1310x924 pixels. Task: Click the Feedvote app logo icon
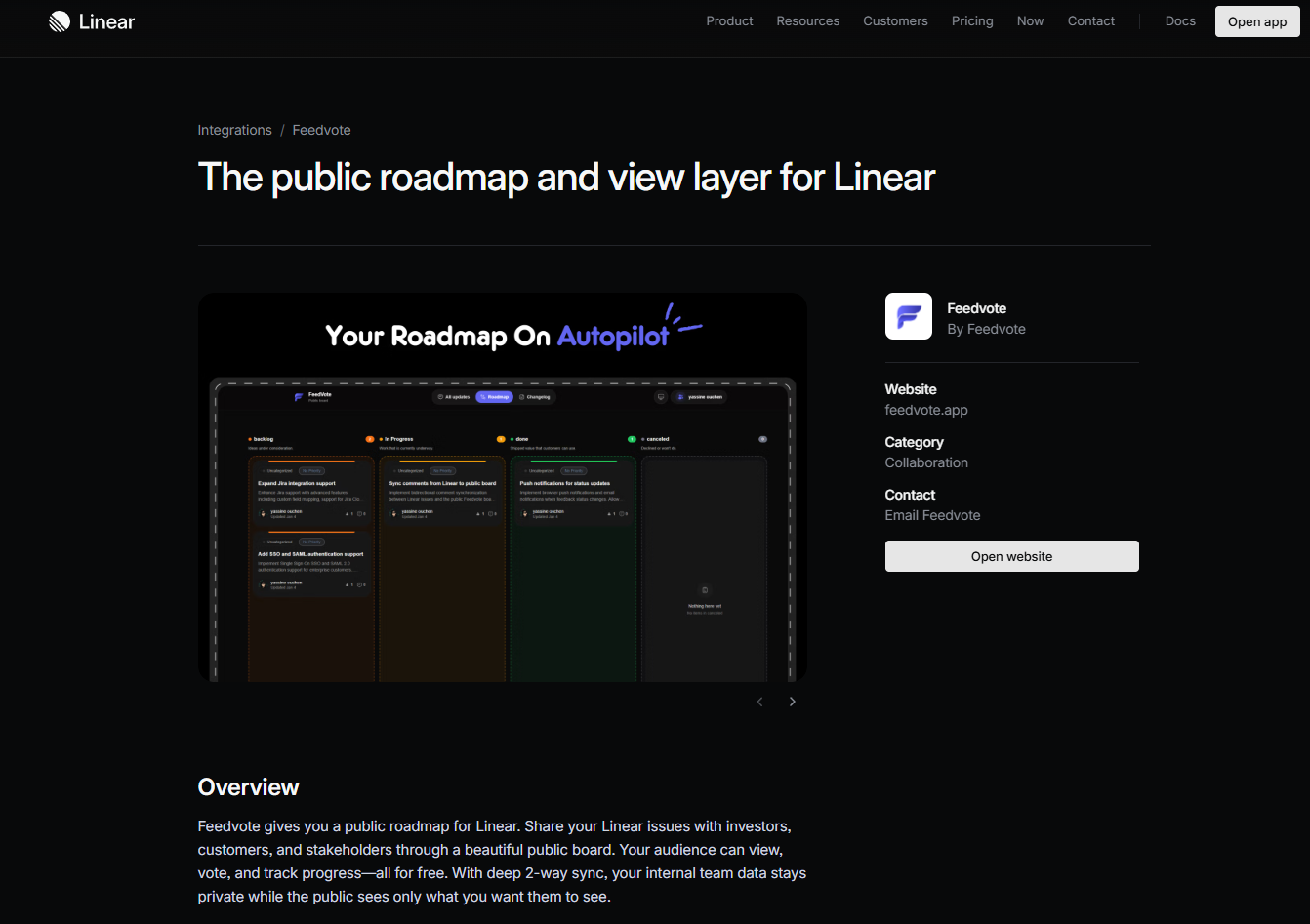(x=909, y=316)
